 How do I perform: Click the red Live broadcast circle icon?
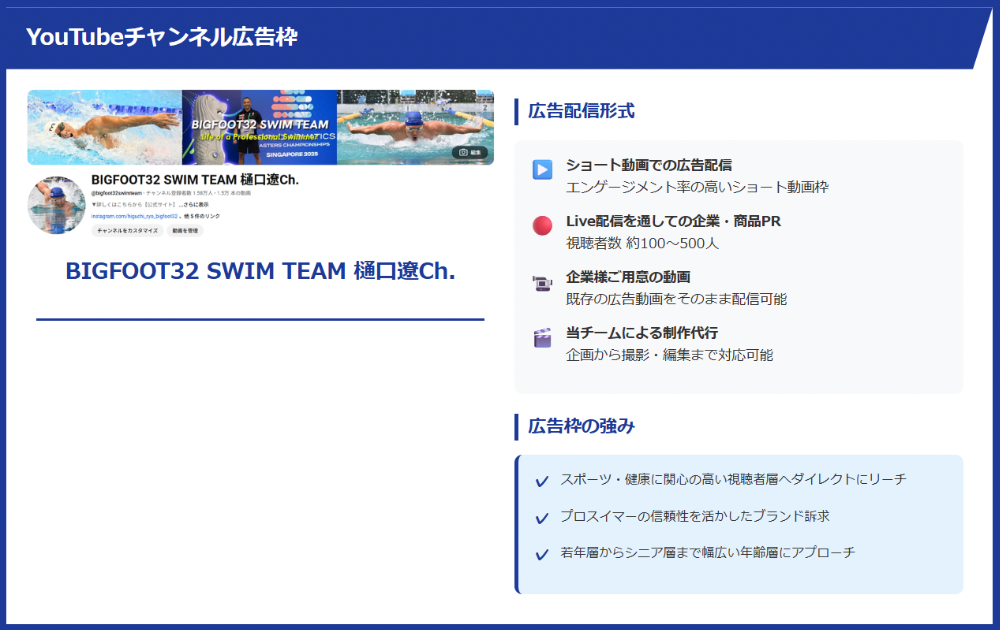tap(542, 226)
